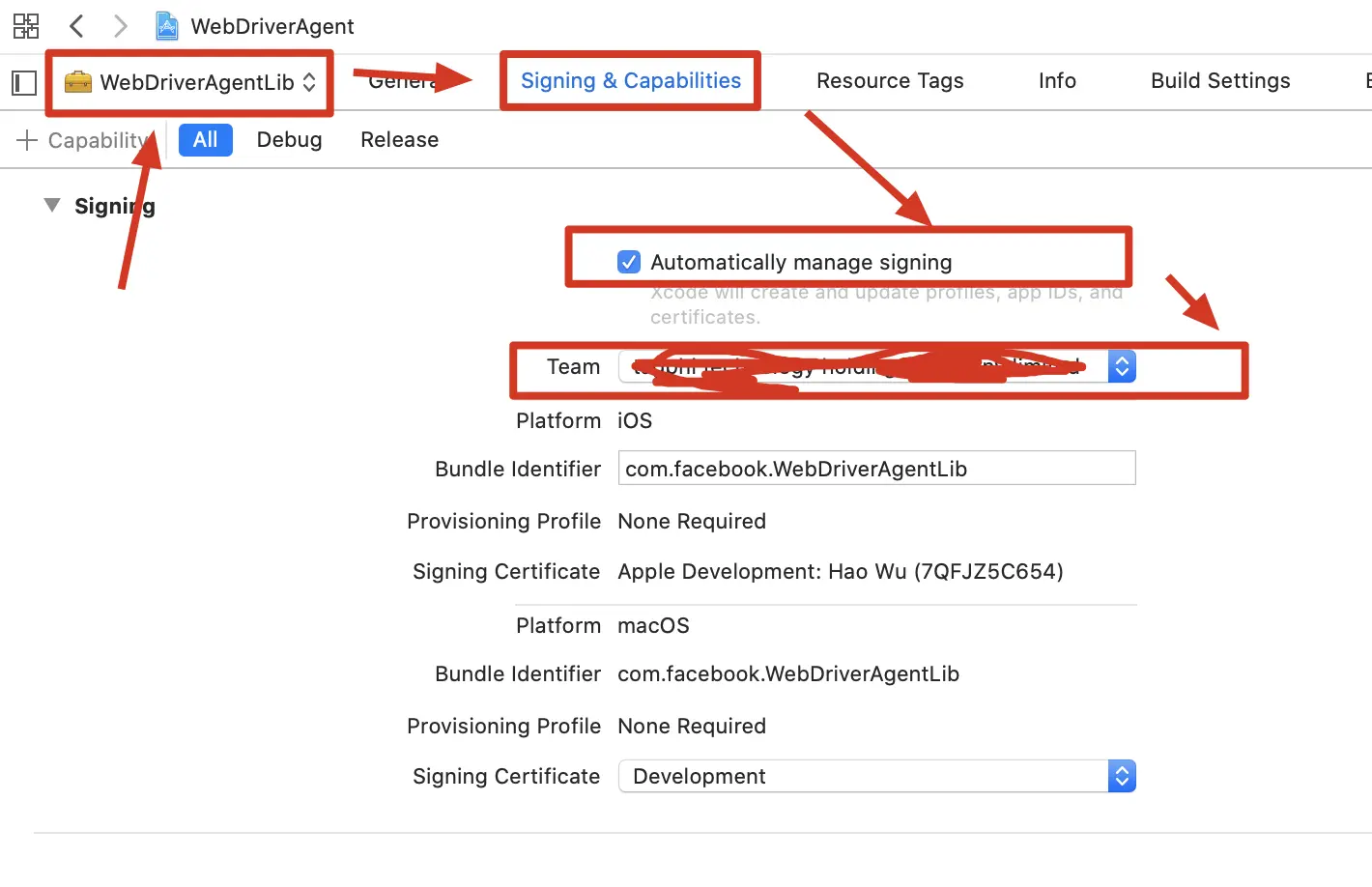The image size is (1372, 887).
Task: Open the Team dropdown
Action: point(1121,367)
